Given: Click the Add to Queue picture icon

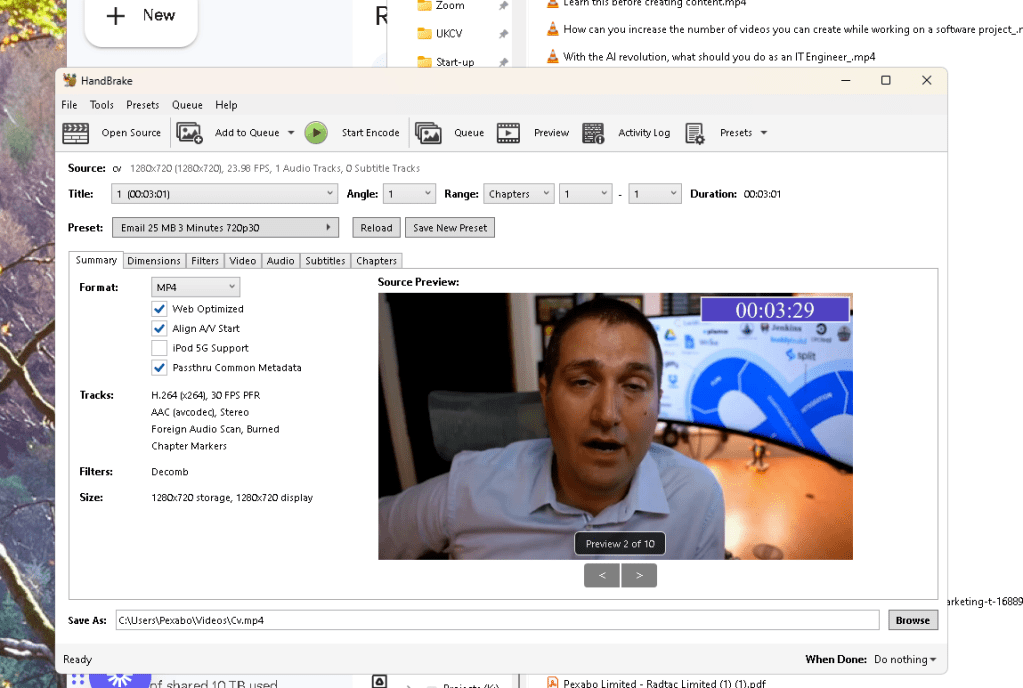Looking at the screenshot, I should (189, 133).
